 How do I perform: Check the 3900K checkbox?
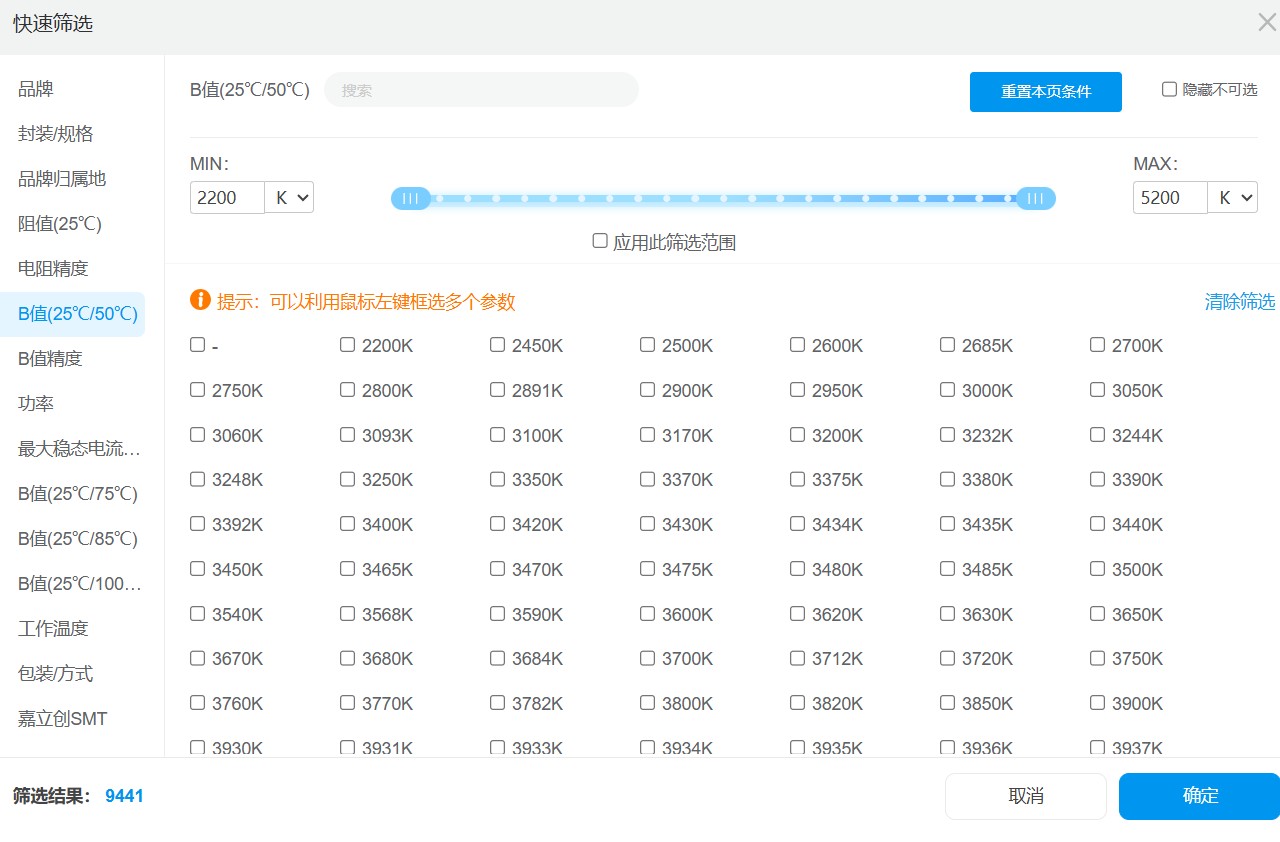point(1097,703)
